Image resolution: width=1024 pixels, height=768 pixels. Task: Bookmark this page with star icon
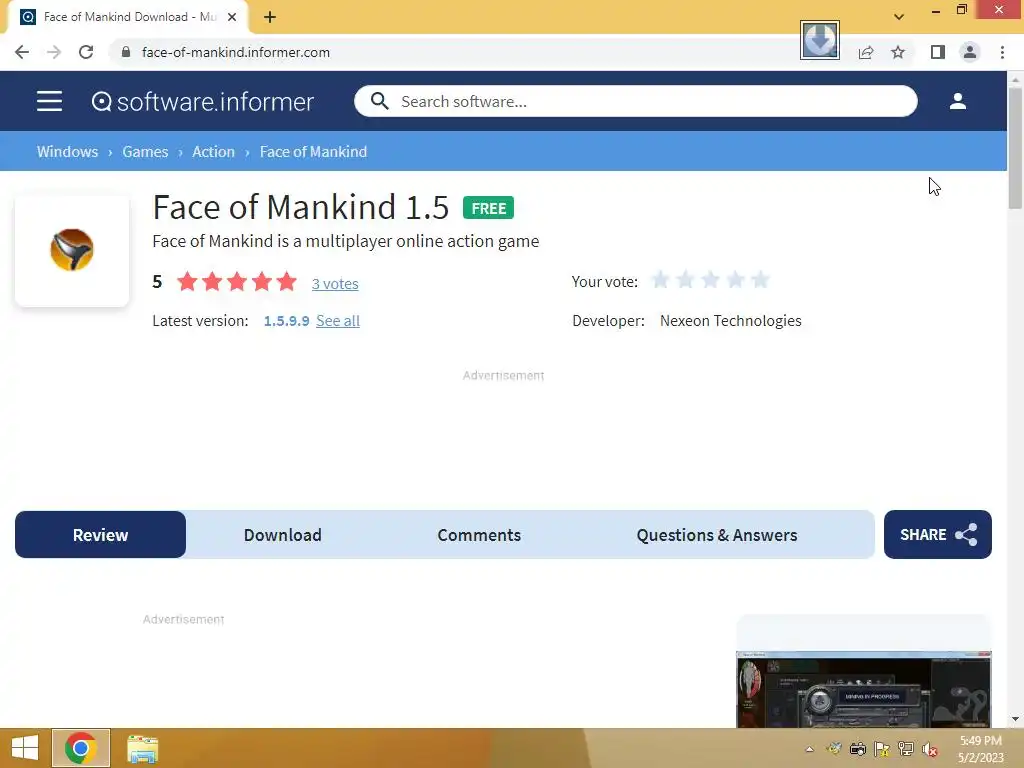point(898,52)
